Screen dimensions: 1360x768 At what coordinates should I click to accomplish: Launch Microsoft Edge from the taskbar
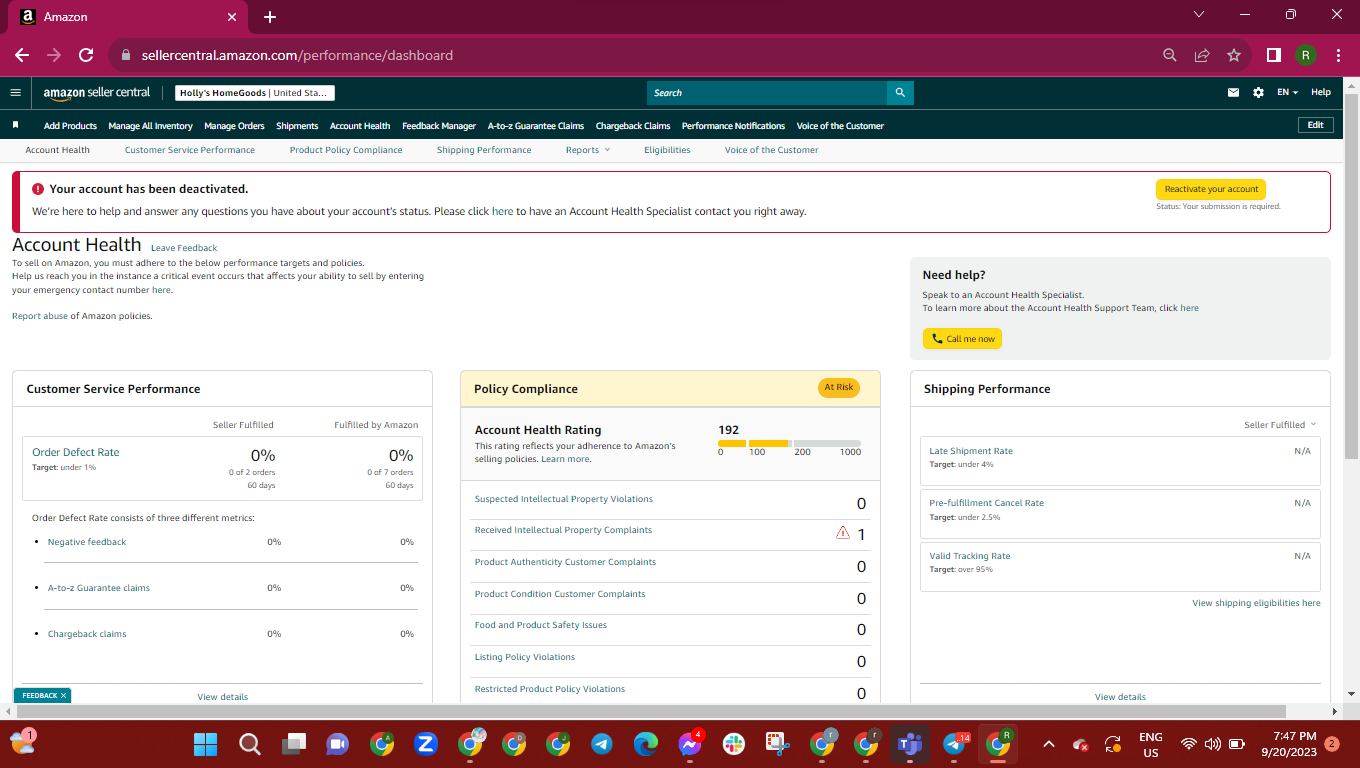click(x=646, y=744)
